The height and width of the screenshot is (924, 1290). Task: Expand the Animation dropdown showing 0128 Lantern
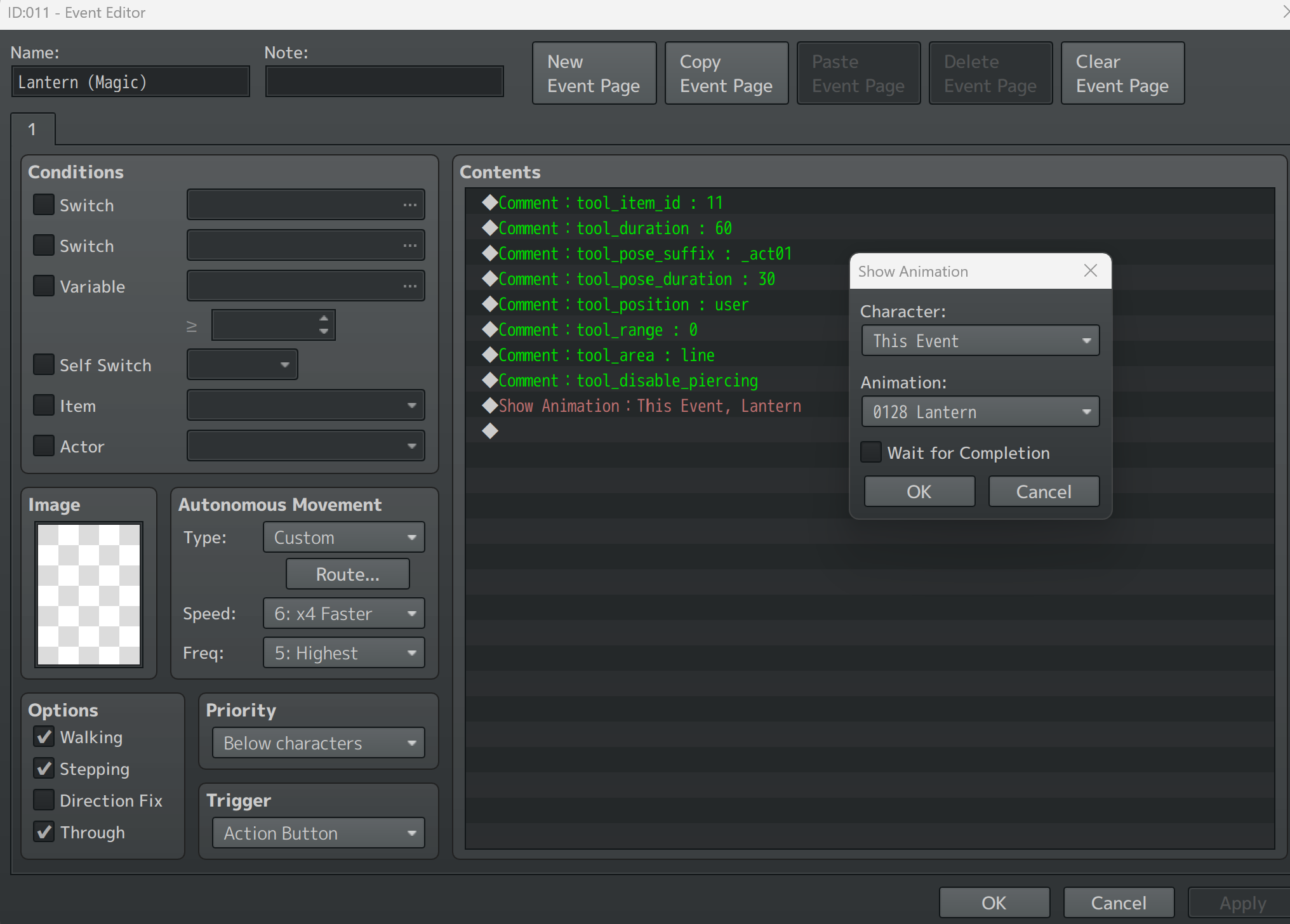(980, 412)
